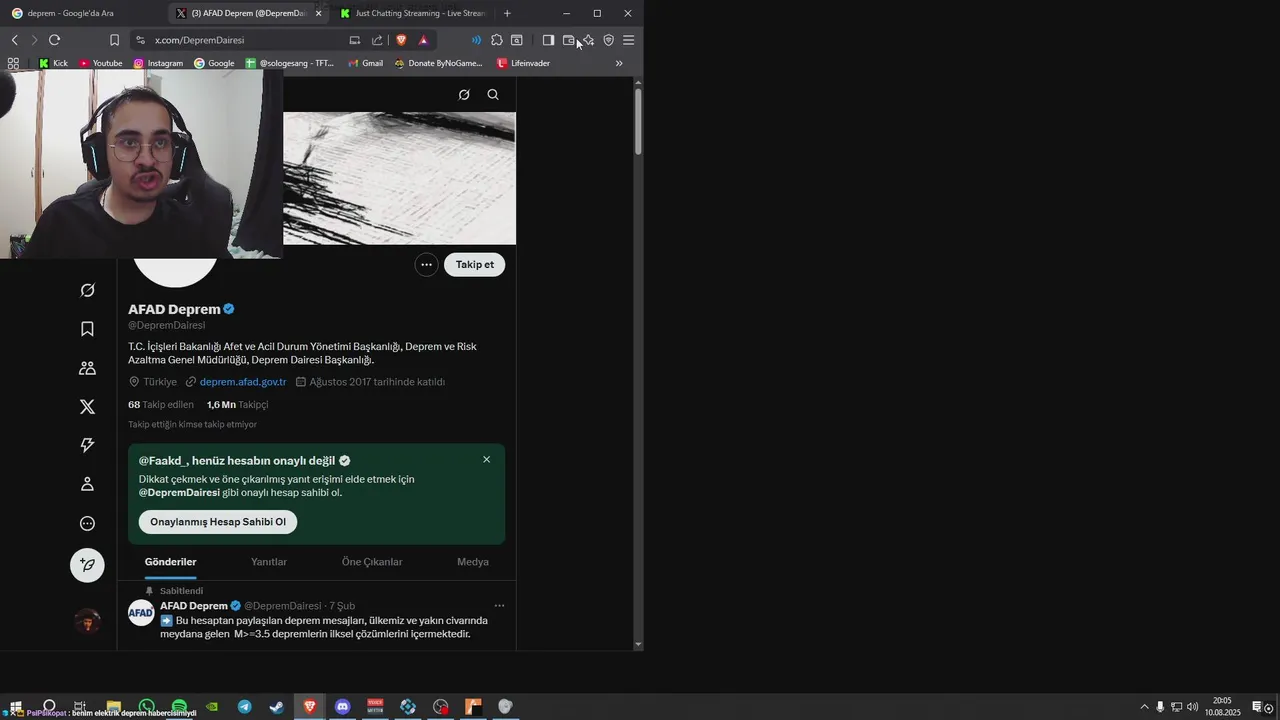Dismiss the verification promo banner
1280x720 pixels.
(487, 460)
